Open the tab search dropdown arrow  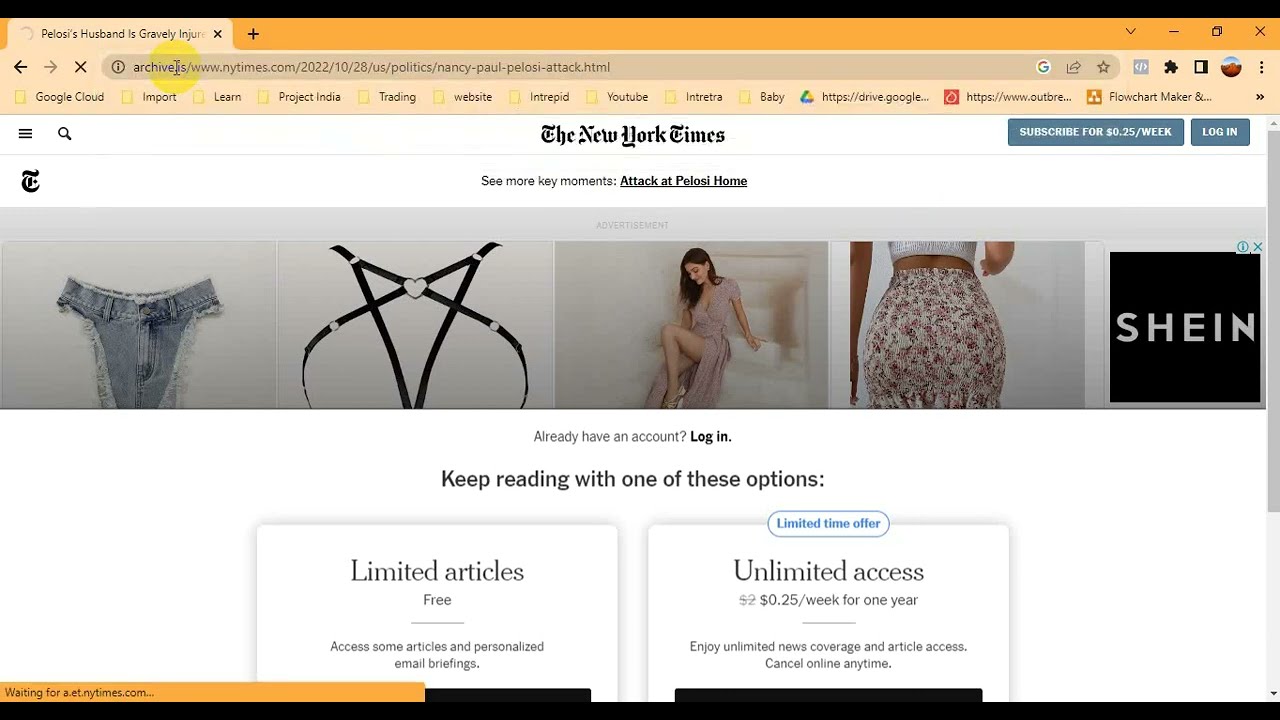pyautogui.click(x=1130, y=32)
